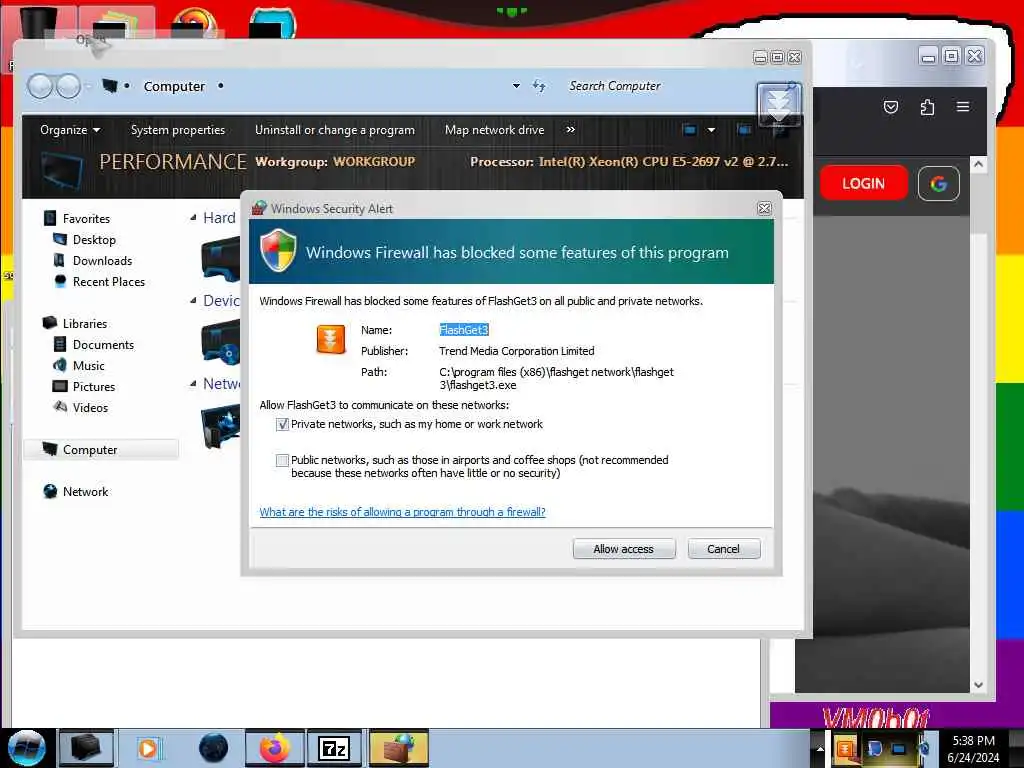Click the refresh icon in the address bar
The height and width of the screenshot is (768, 1024).
pos(539,86)
